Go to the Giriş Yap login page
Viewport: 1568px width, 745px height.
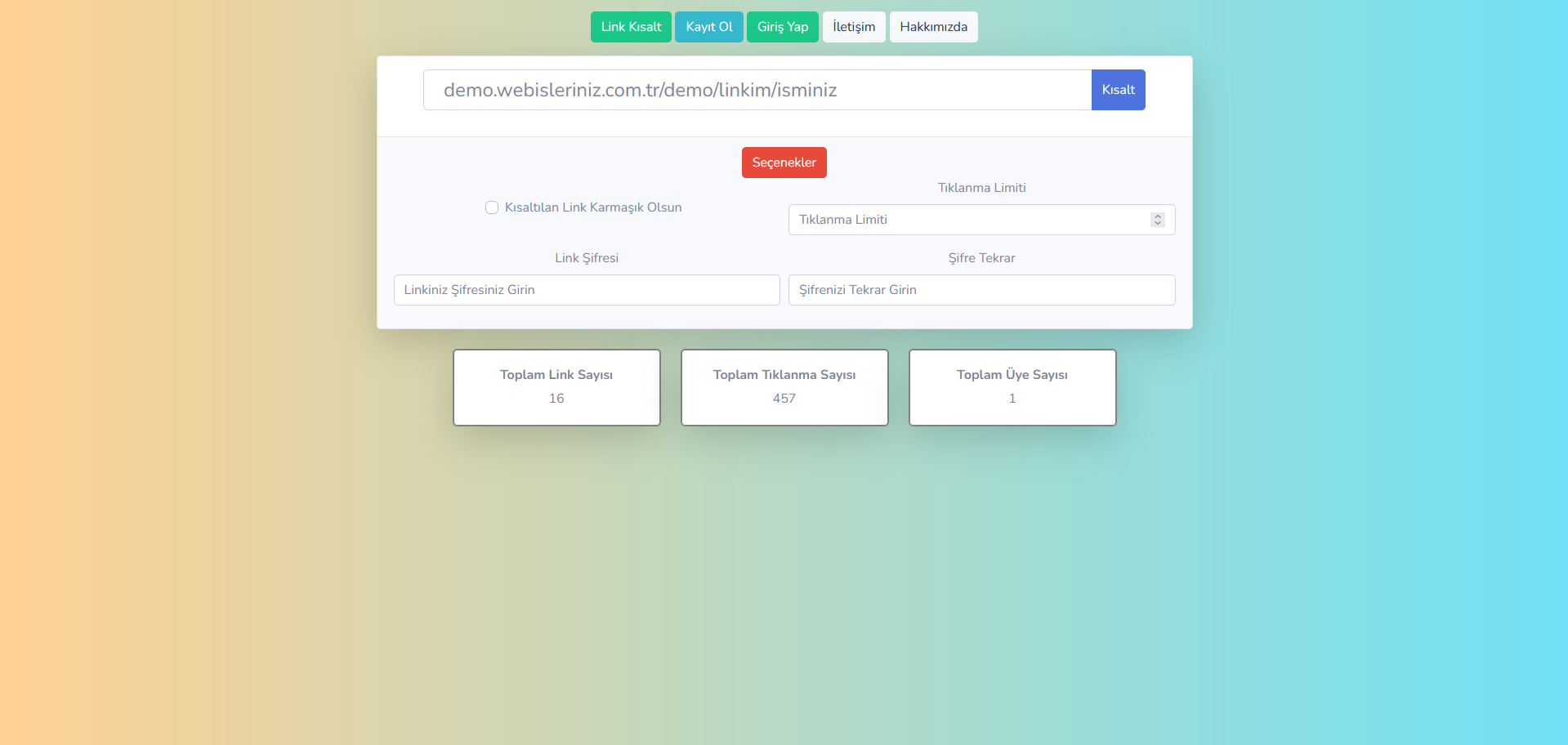782,27
